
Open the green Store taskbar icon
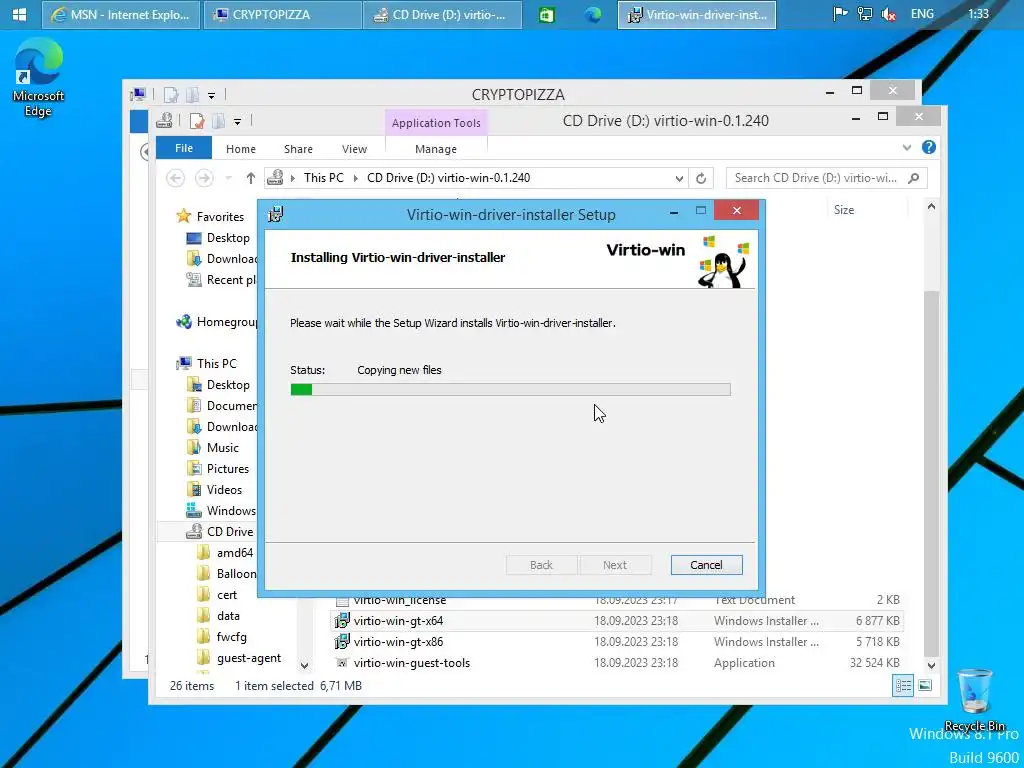[x=547, y=14]
